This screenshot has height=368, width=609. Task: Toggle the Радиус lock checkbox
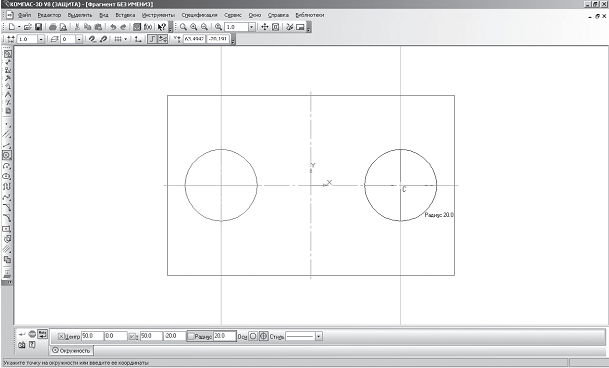click(x=191, y=337)
